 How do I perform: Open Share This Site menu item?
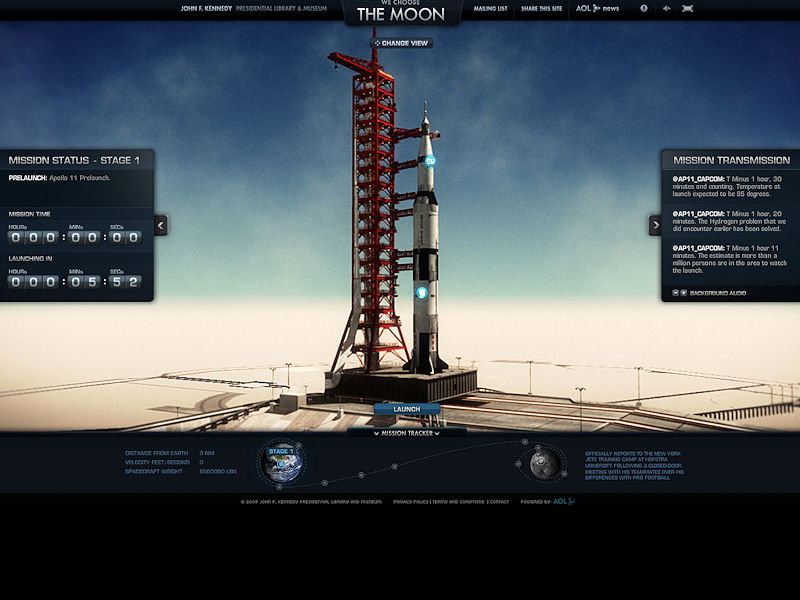[541, 8]
